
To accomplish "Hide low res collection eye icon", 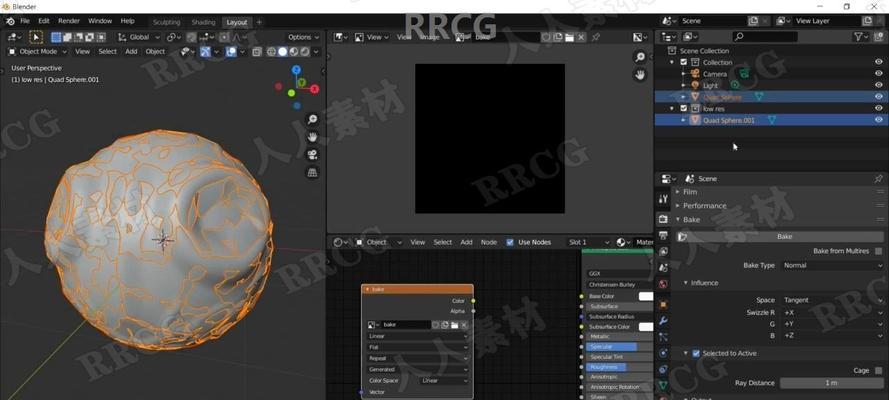I will point(878,108).
